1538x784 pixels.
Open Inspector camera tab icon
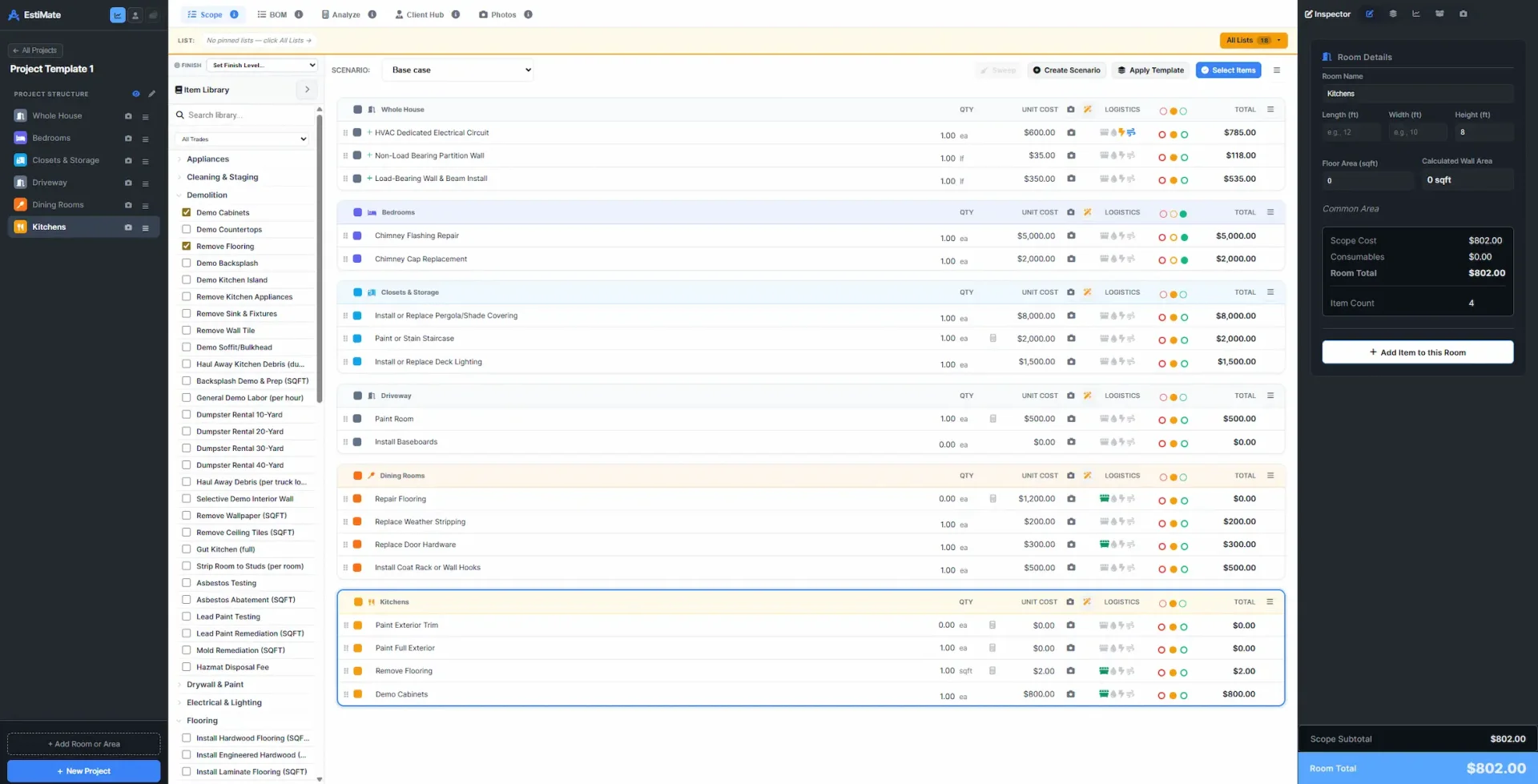point(1464,14)
